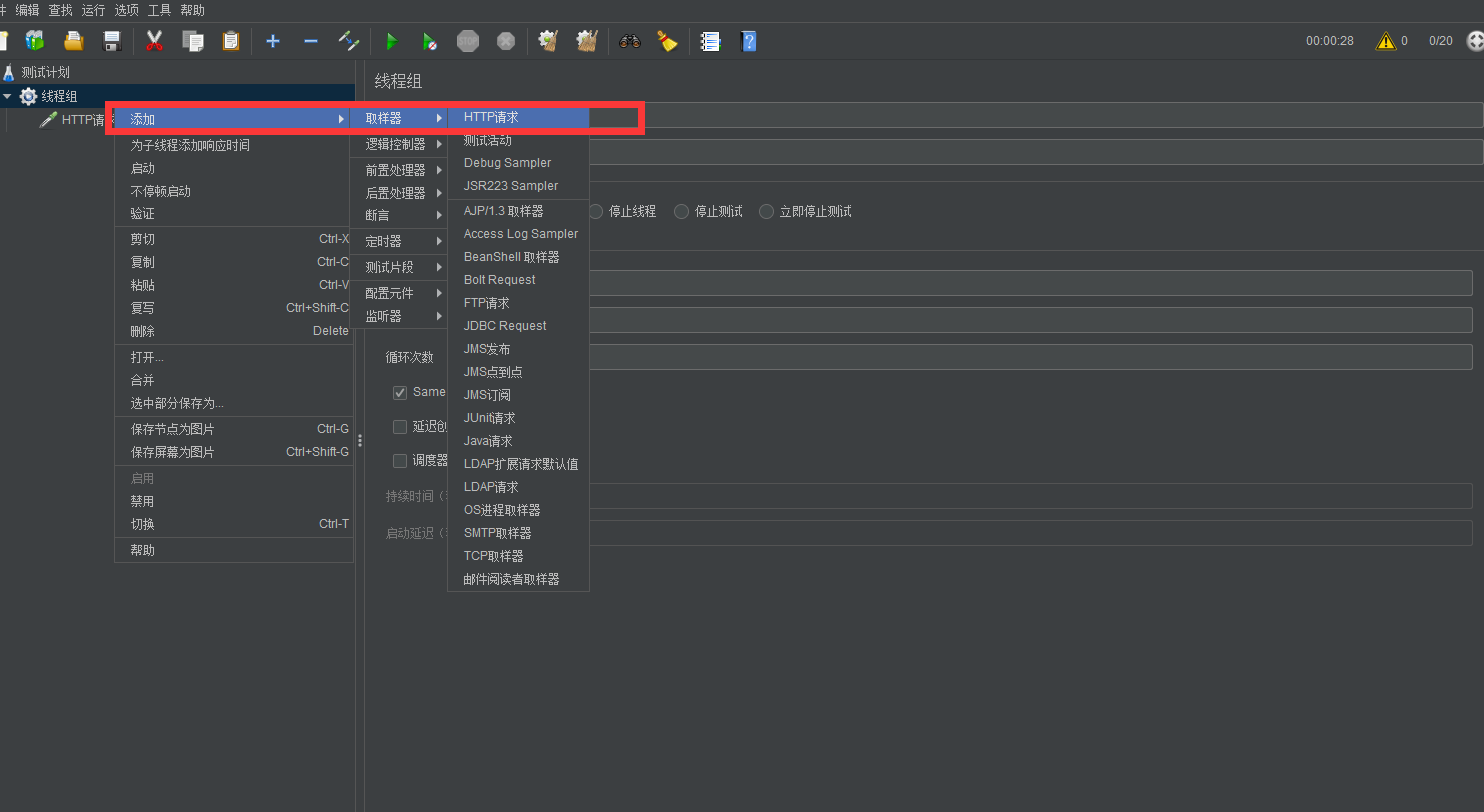Screen dimensions: 1484x812
Task: Click Start No Pauses icon
Action: (430, 41)
